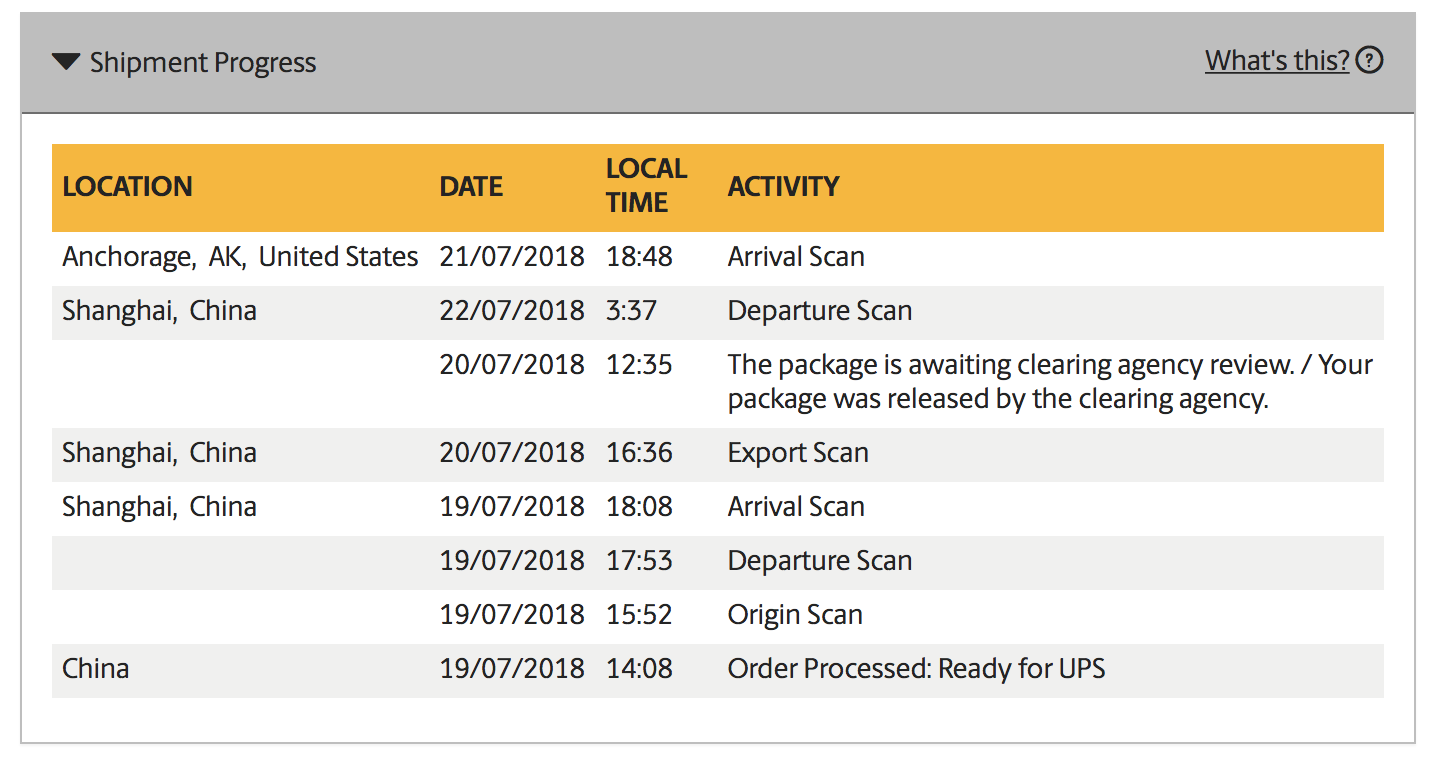Click the 21/07/2018 date cell
Screen dimensions: 1432x772
coord(512,257)
